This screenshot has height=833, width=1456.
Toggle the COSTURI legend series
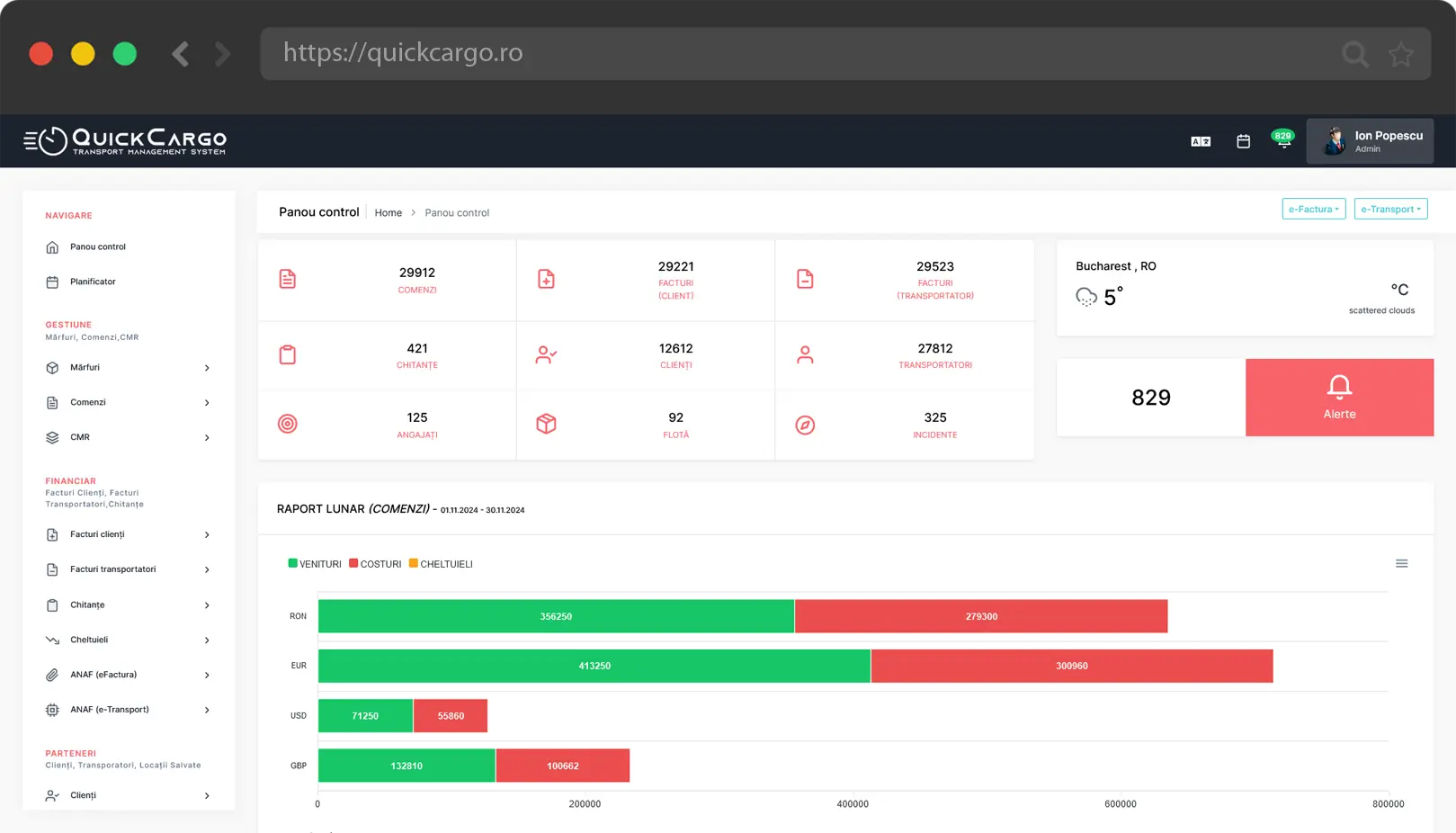click(x=375, y=564)
